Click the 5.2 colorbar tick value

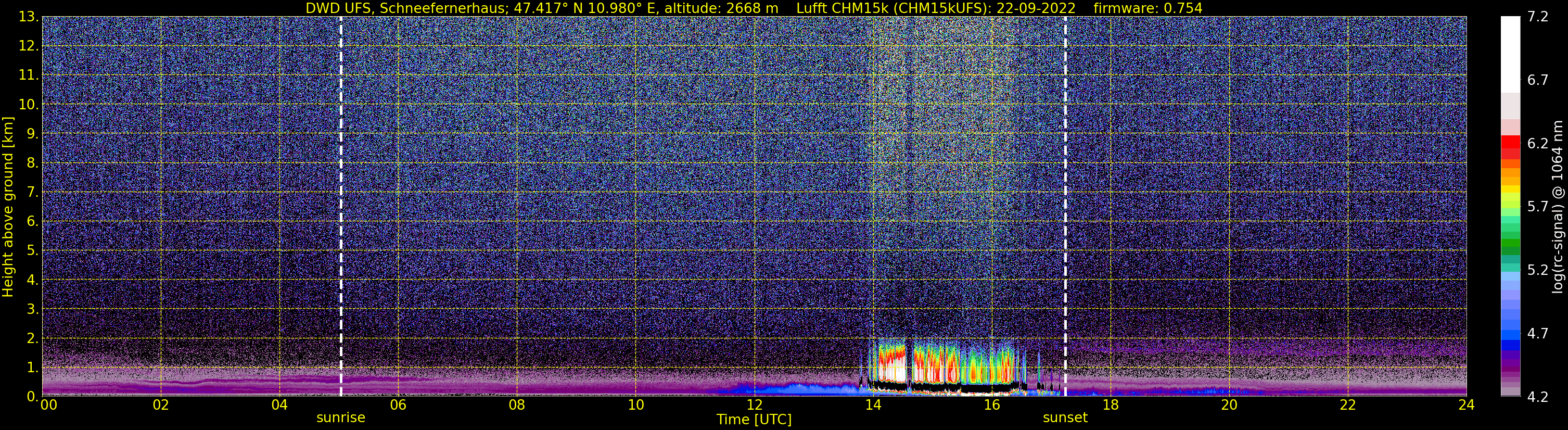coord(1538,270)
